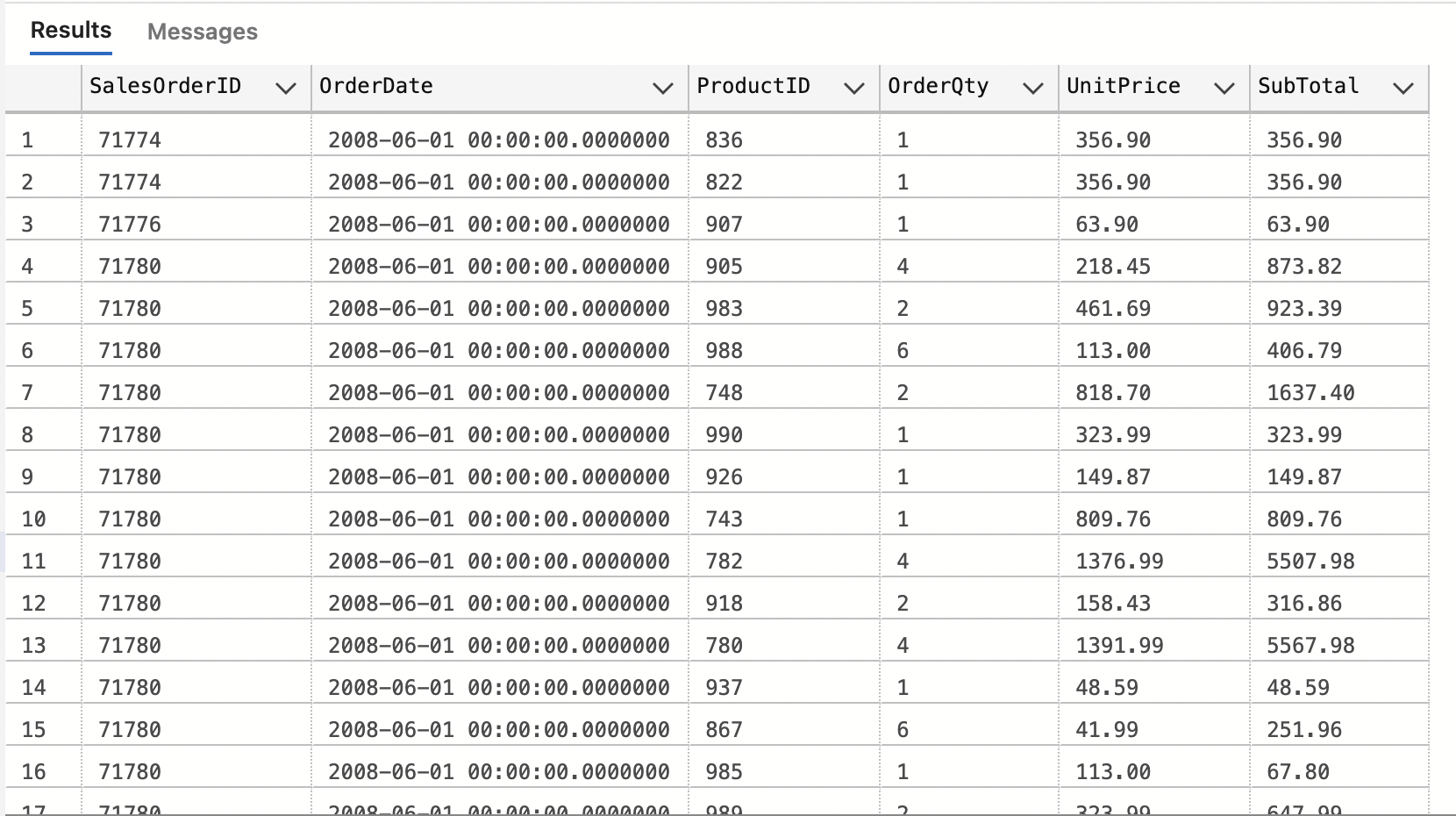The width and height of the screenshot is (1456, 816).
Task: Open SalesOrderID column dropdown arrow
Action: pyautogui.click(x=285, y=88)
